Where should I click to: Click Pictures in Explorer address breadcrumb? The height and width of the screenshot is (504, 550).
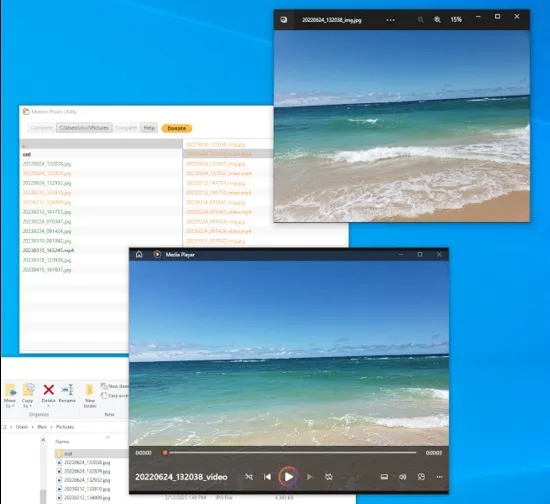pyautogui.click(x=65, y=427)
